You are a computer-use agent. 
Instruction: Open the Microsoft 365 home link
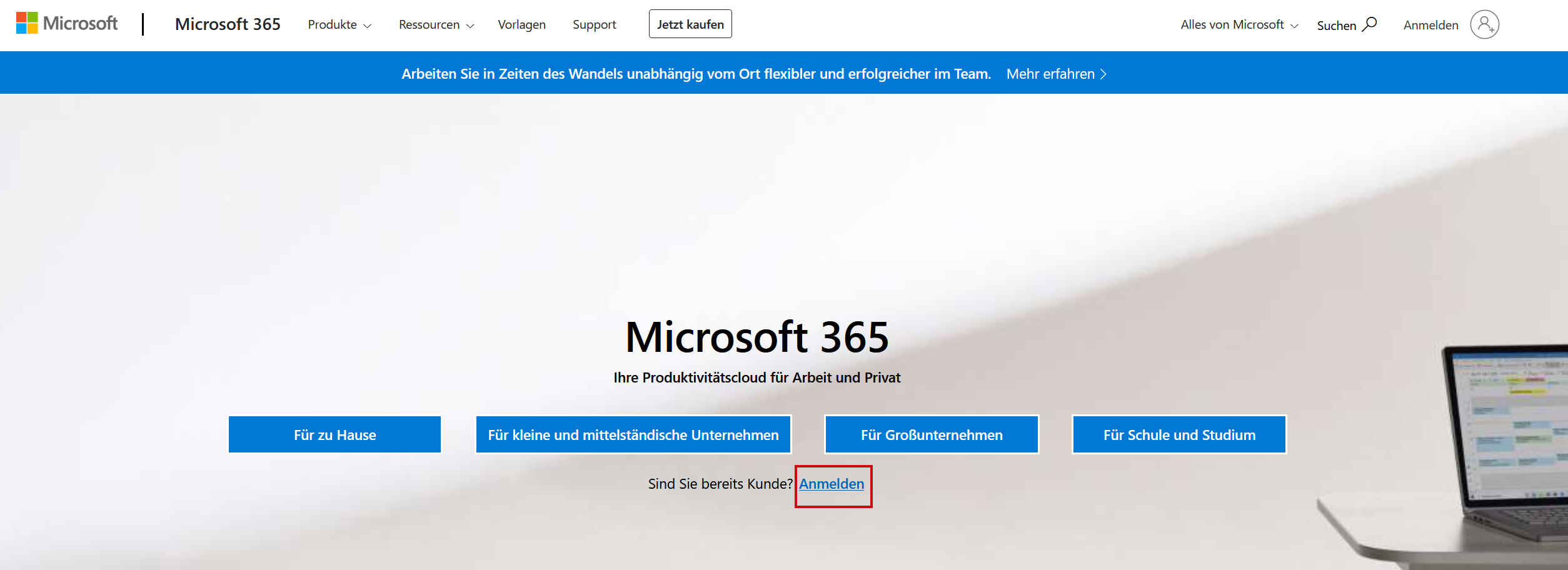pos(228,24)
